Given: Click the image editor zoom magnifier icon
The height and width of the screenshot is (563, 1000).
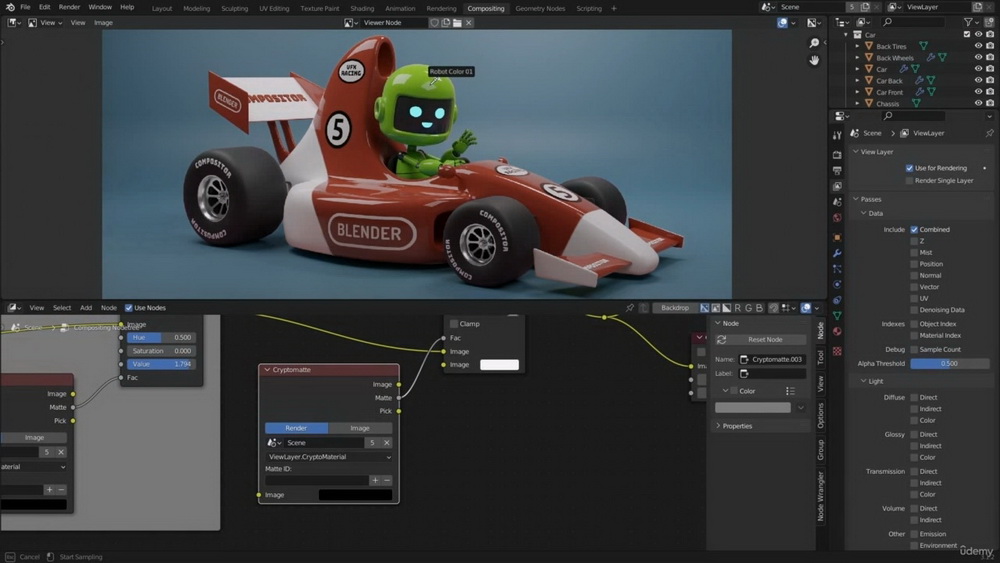Looking at the screenshot, I should pyautogui.click(x=814, y=43).
